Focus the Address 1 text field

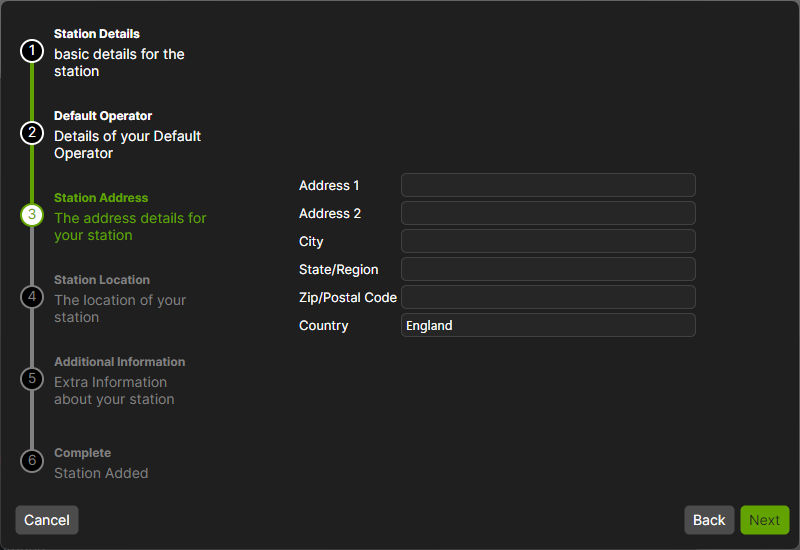[x=548, y=185]
